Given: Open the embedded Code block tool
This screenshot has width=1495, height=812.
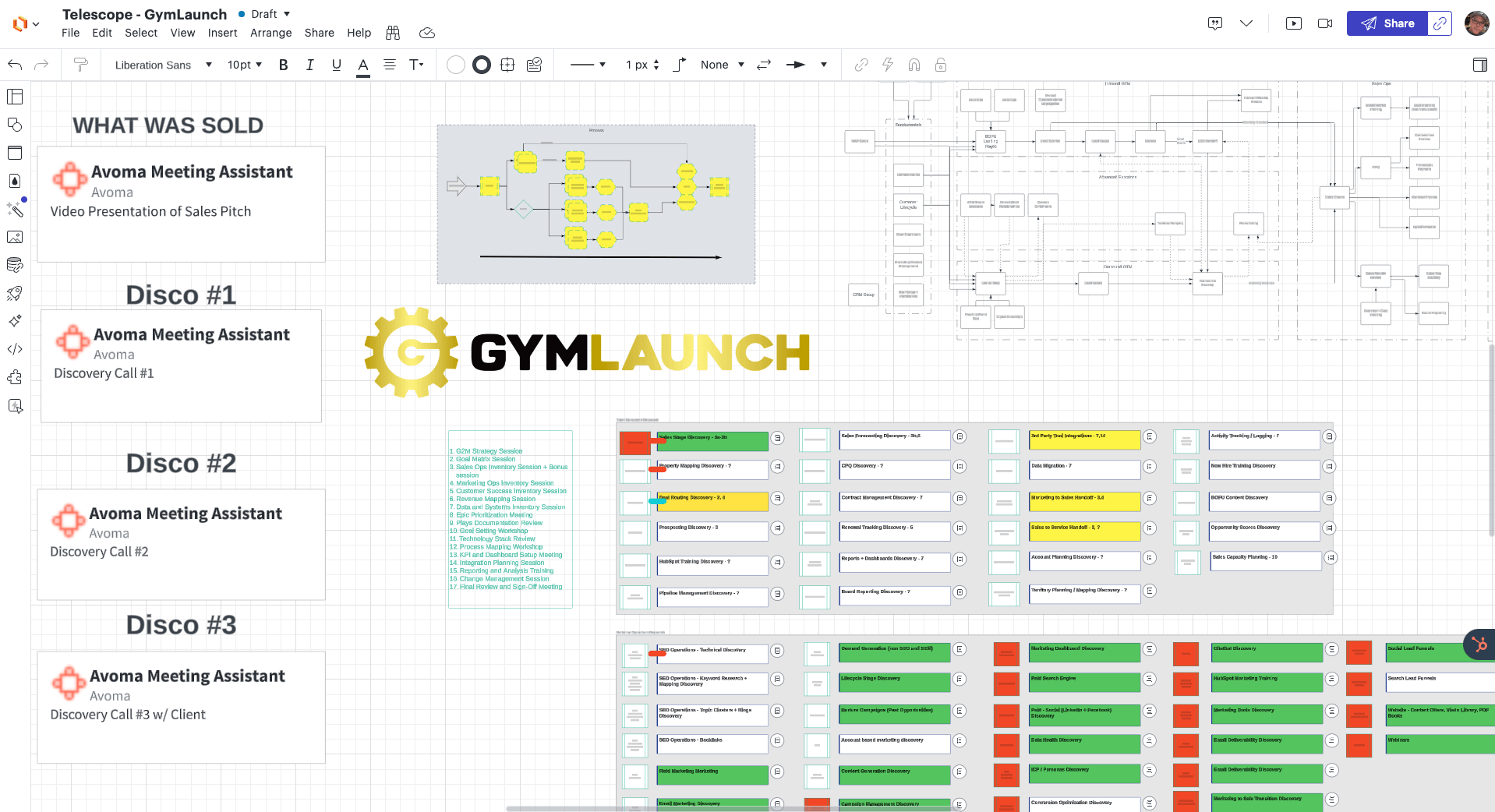Looking at the screenshot, I should click(15, 349).
